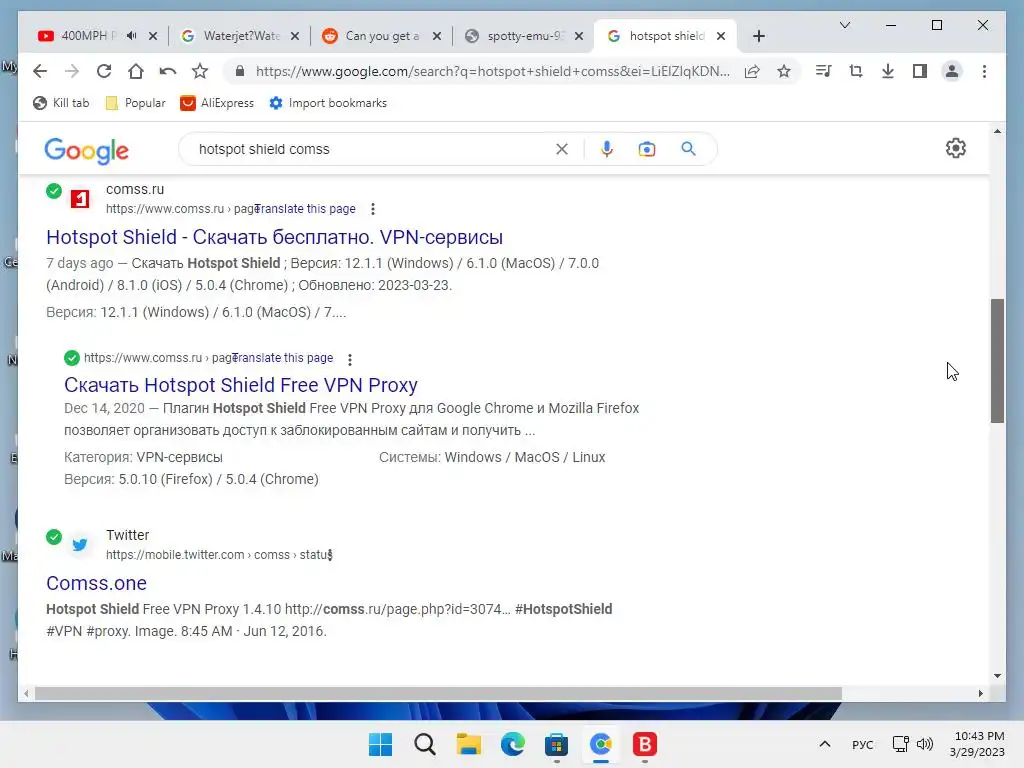Clear the Google search box

tap(562, 150)
